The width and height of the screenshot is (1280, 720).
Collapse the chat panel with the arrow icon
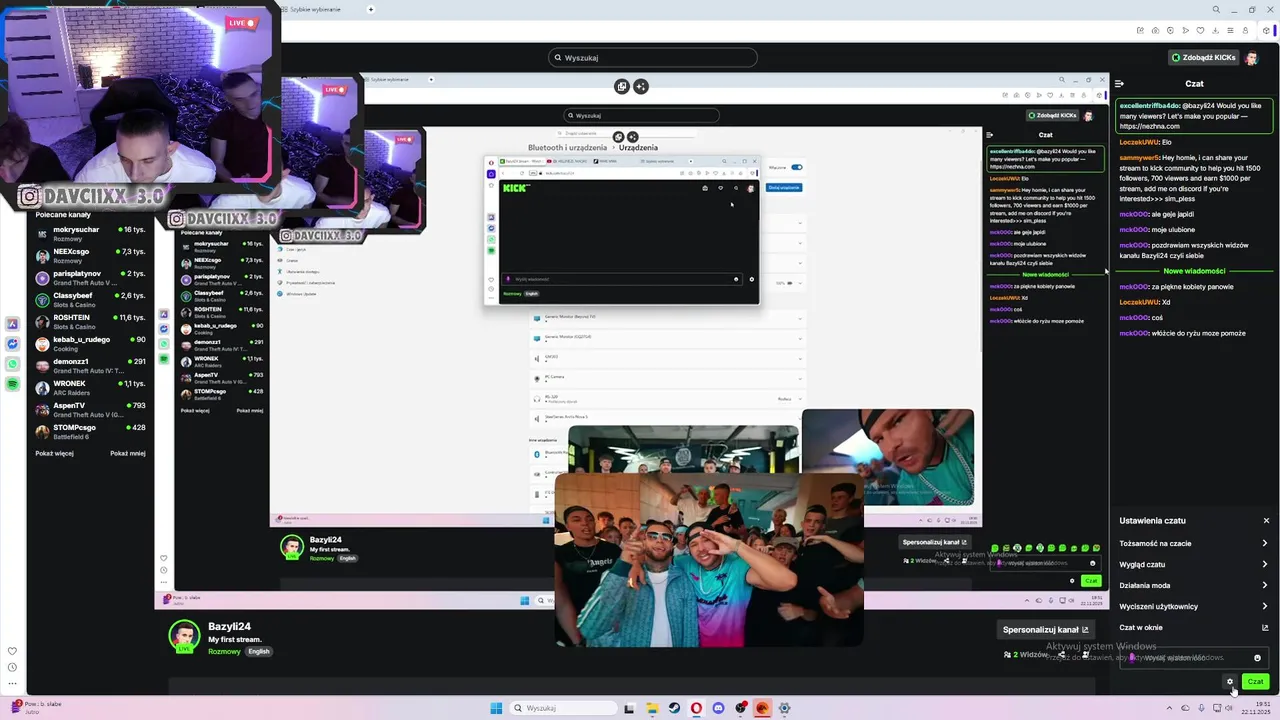pyautogui.click(x=1120, y=84)
